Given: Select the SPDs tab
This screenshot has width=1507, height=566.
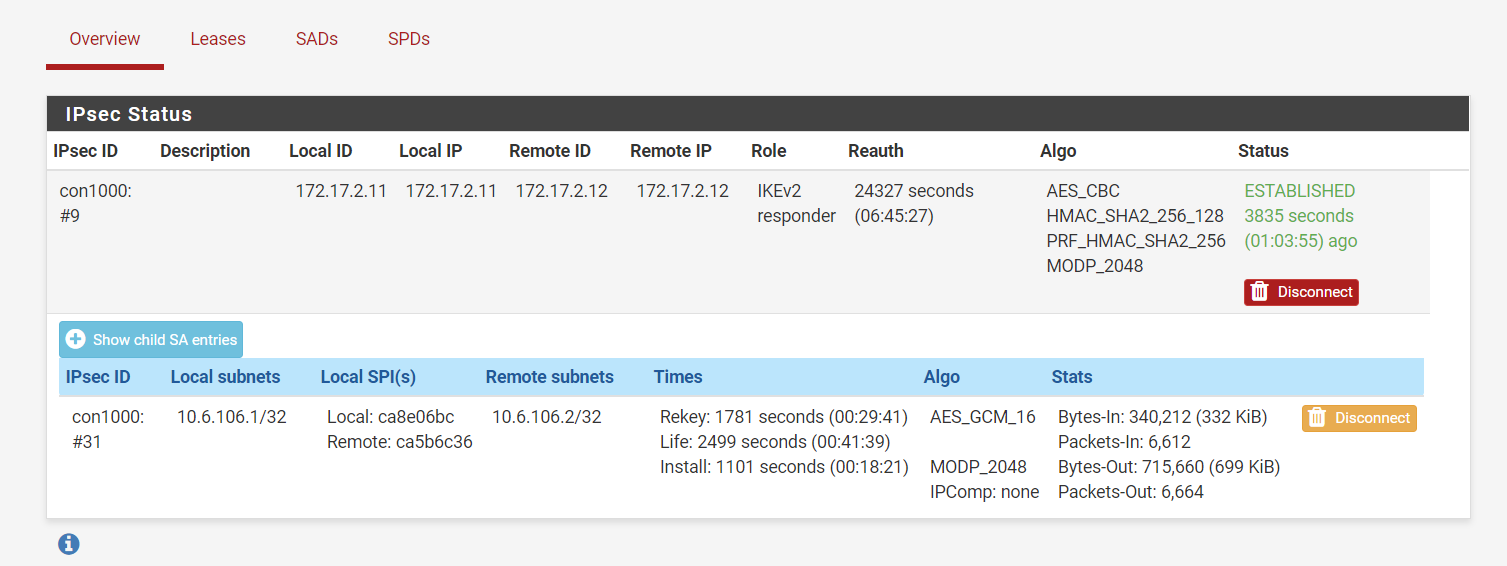Looking at the screenshot, I should tap(409, 40).
